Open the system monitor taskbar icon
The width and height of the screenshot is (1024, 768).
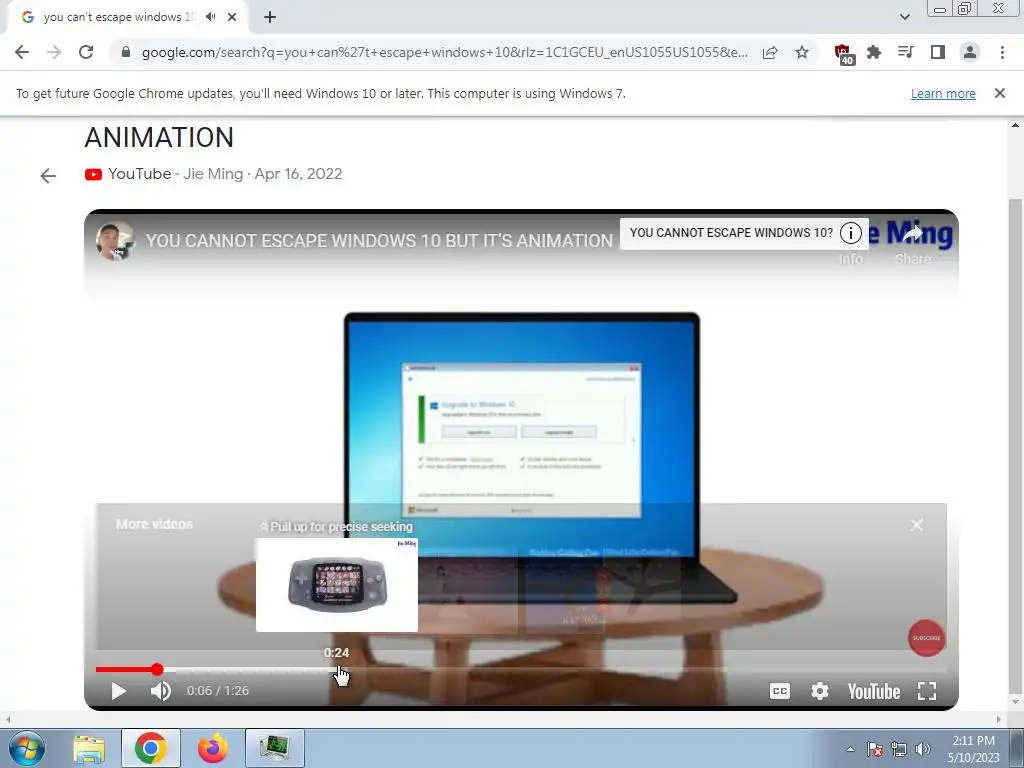coord(274,748)
